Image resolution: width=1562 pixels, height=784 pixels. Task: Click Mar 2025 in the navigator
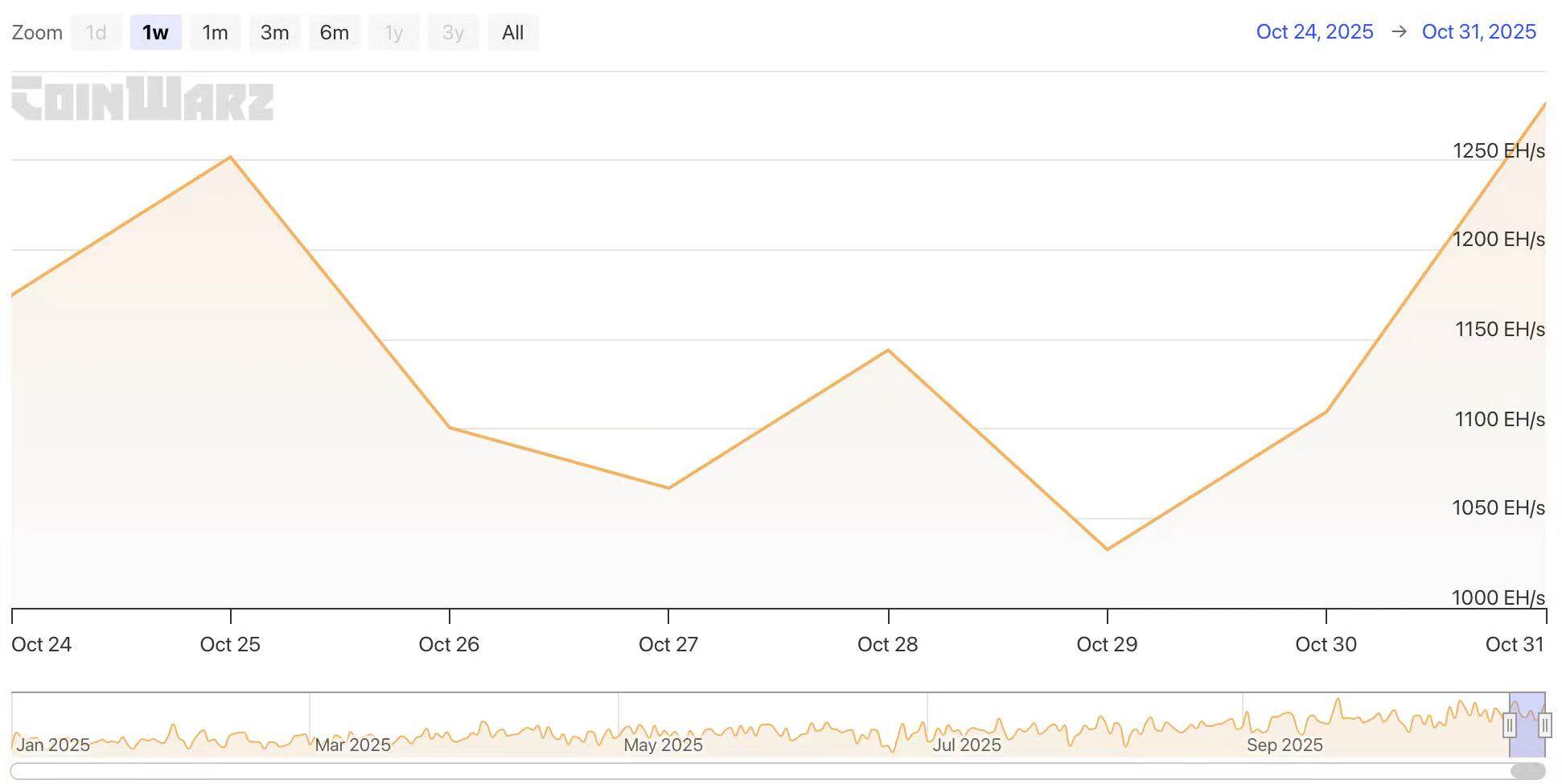coord(352,745)
